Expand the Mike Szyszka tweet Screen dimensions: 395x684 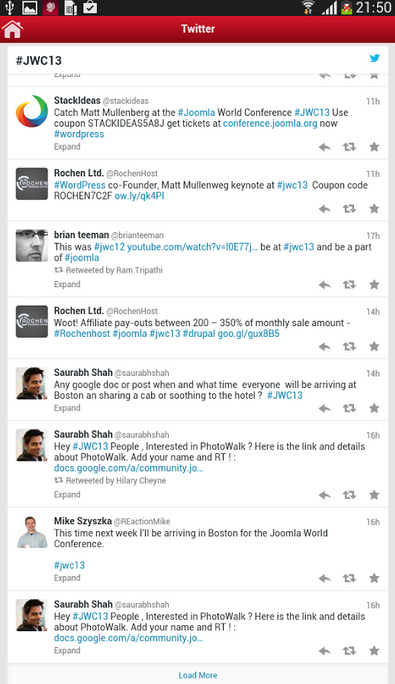coord(67,578)
